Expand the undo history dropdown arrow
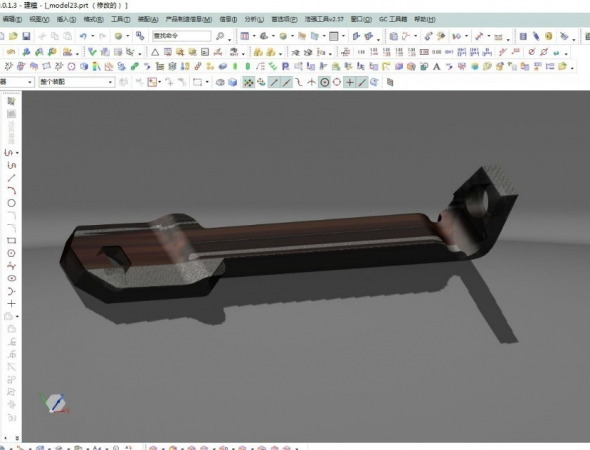This screenshot has width=590, height=450. [x=93, y=36]
